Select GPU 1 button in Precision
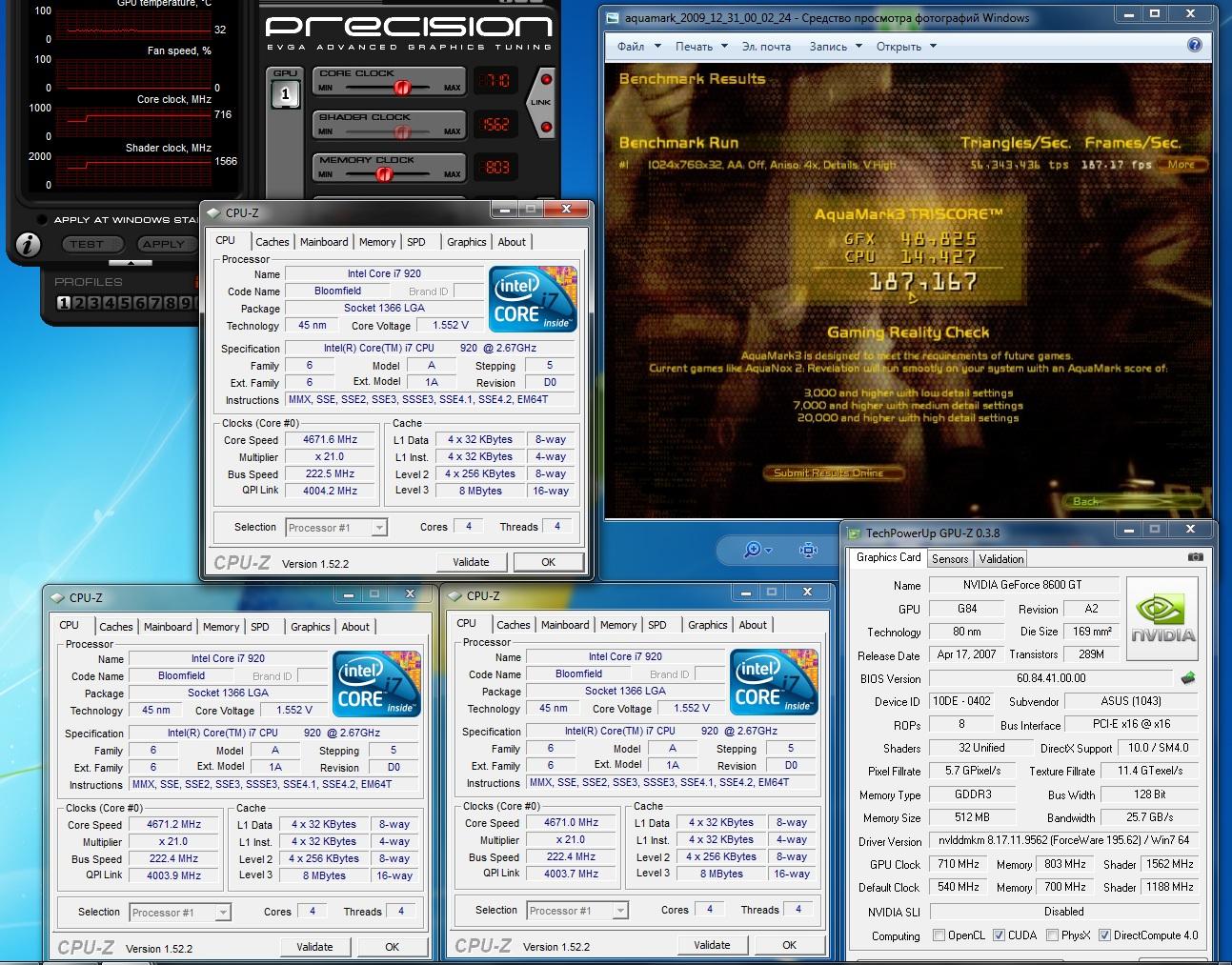 coord(285,94)
